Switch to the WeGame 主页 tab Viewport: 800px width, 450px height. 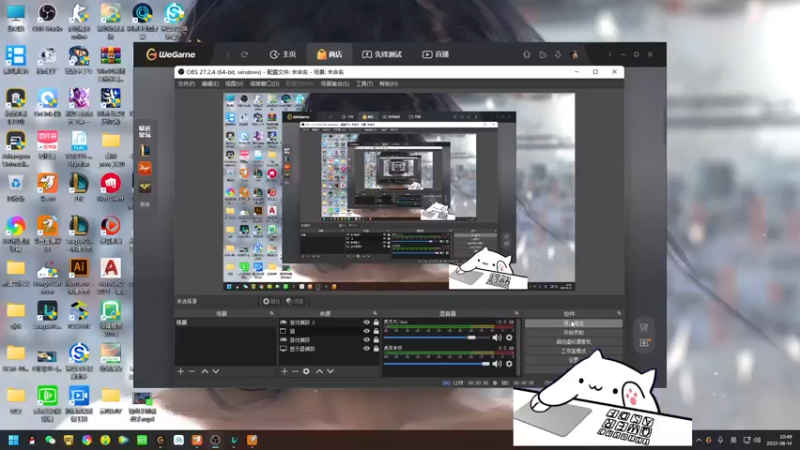click(x=283, y=54)
